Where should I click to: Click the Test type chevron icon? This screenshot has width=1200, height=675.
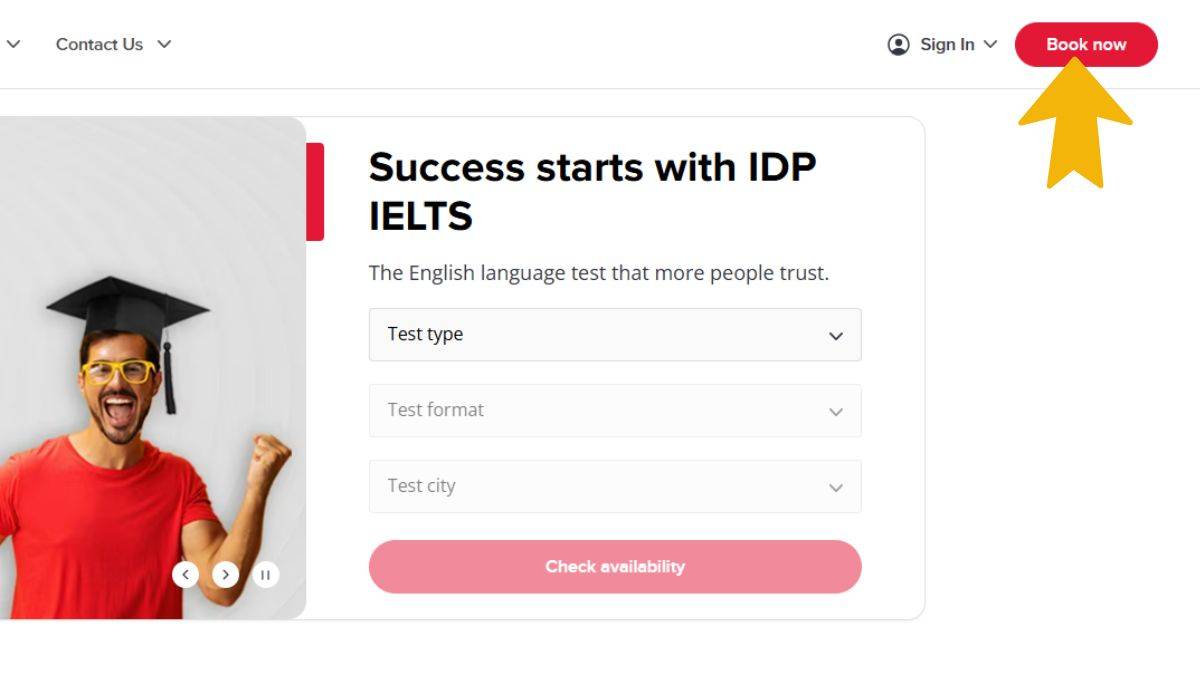point(837,335)
